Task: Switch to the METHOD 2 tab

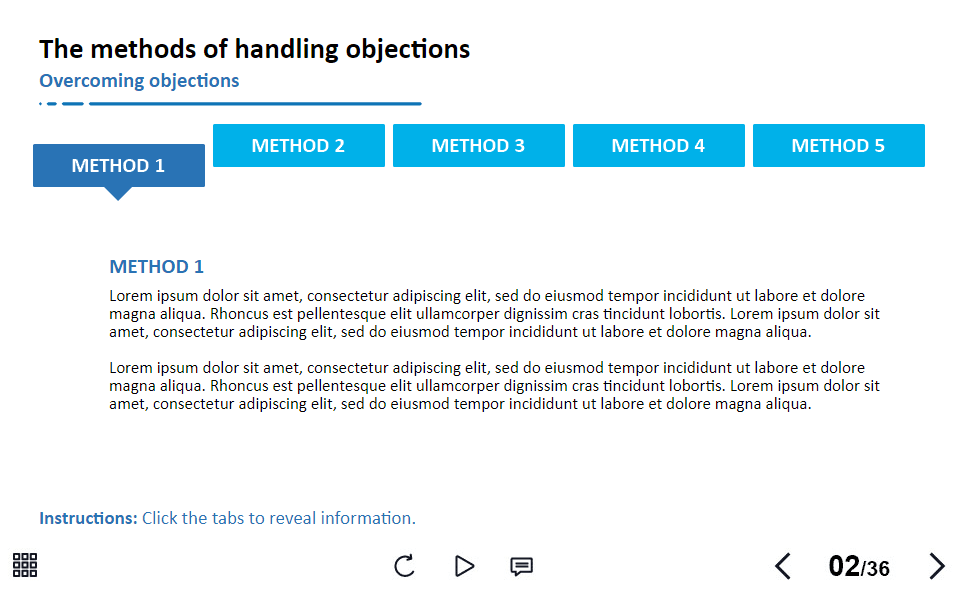Action: pos(299,146)
